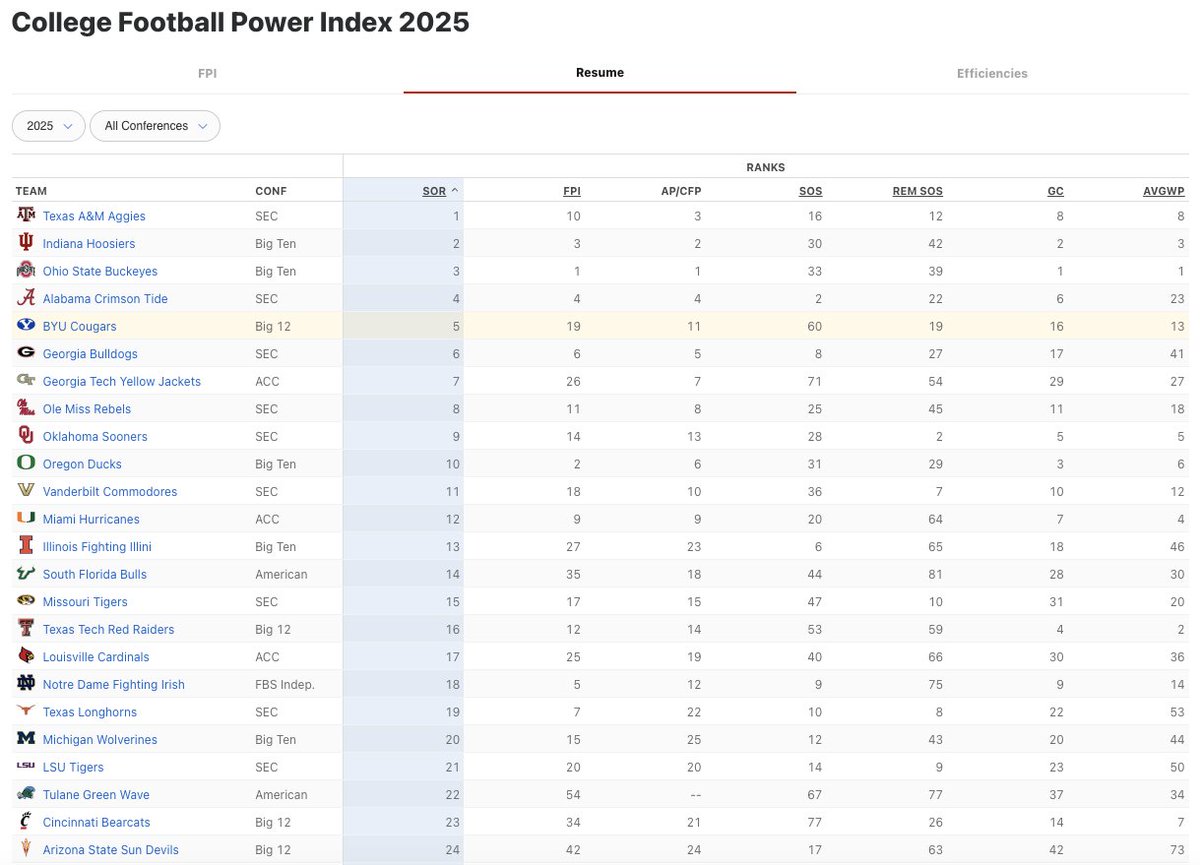
Task: Open the Vanderbilt Commodores team link
Action: [x=110, y=491]
